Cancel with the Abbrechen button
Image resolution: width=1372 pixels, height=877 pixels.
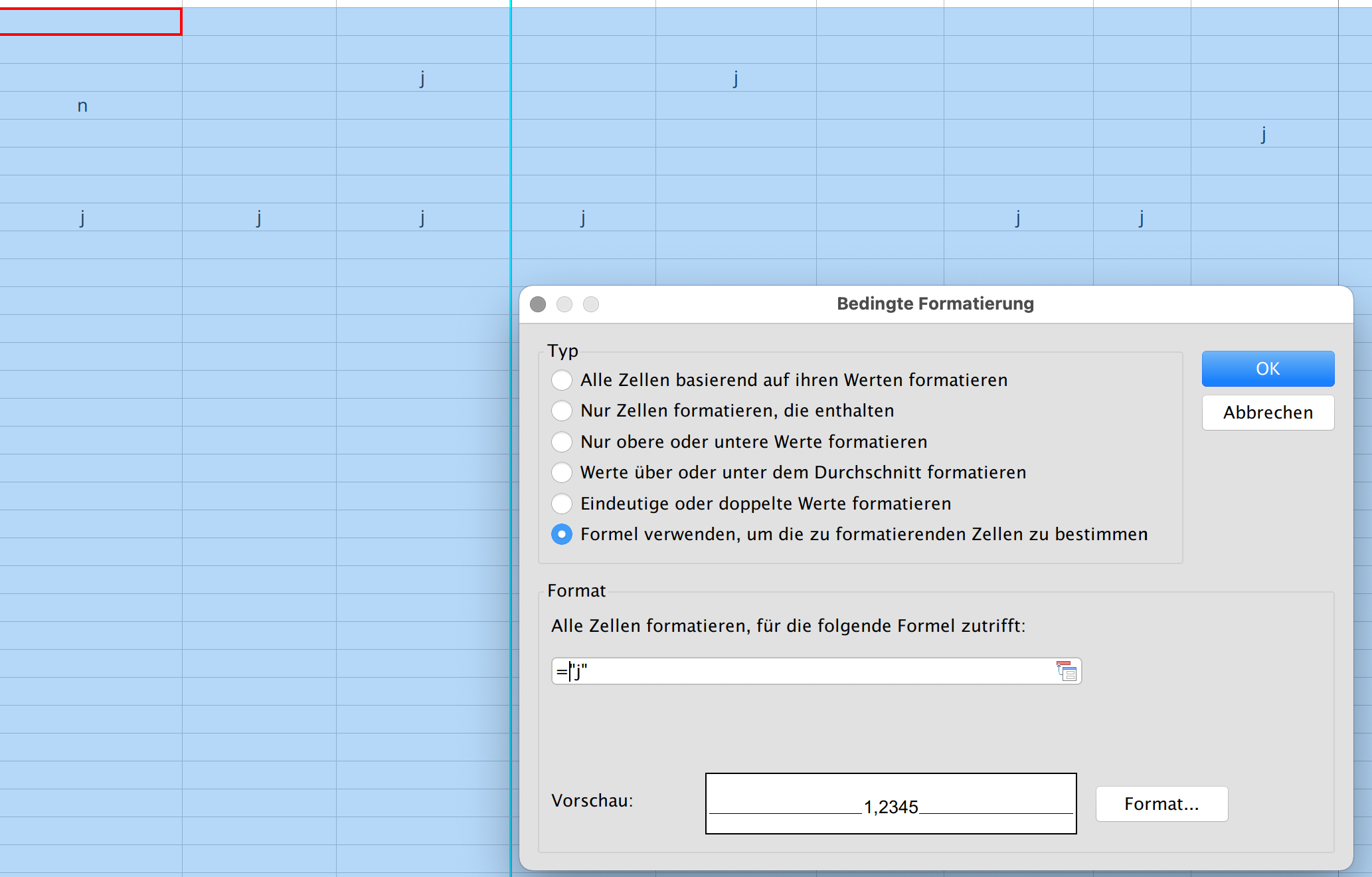click(x=1268, y=413)
